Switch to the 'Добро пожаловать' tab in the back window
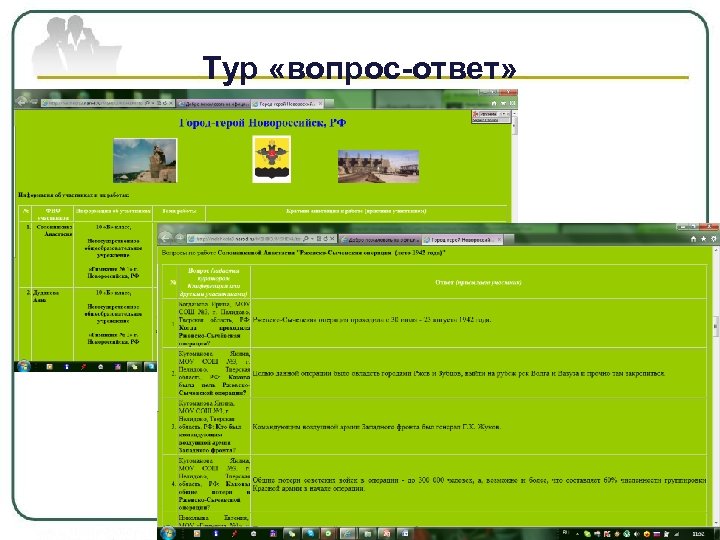Image resolution: width=720 pixels, height=540 pixels. [x=214, y=104]
